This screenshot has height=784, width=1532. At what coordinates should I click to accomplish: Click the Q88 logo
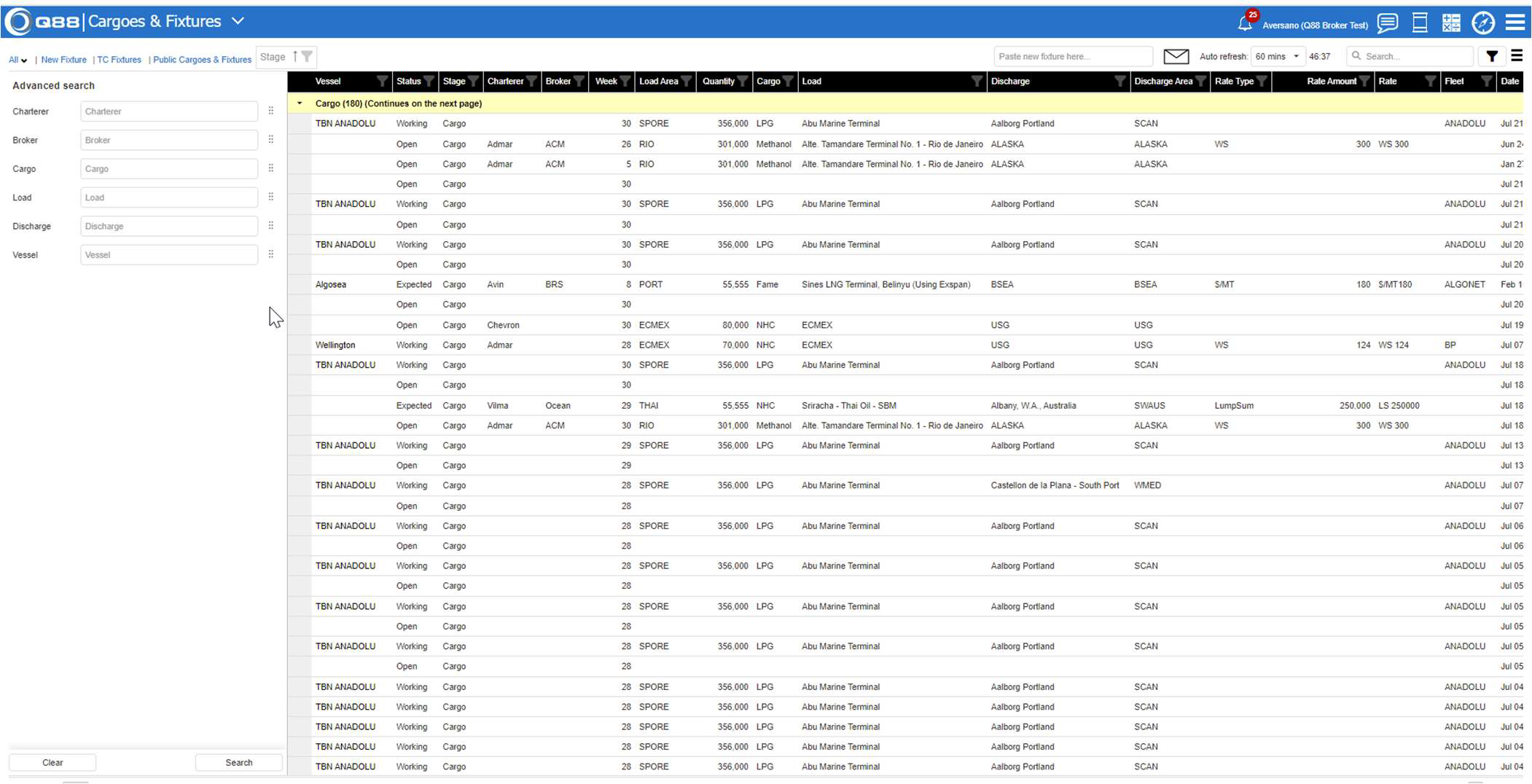44,22
